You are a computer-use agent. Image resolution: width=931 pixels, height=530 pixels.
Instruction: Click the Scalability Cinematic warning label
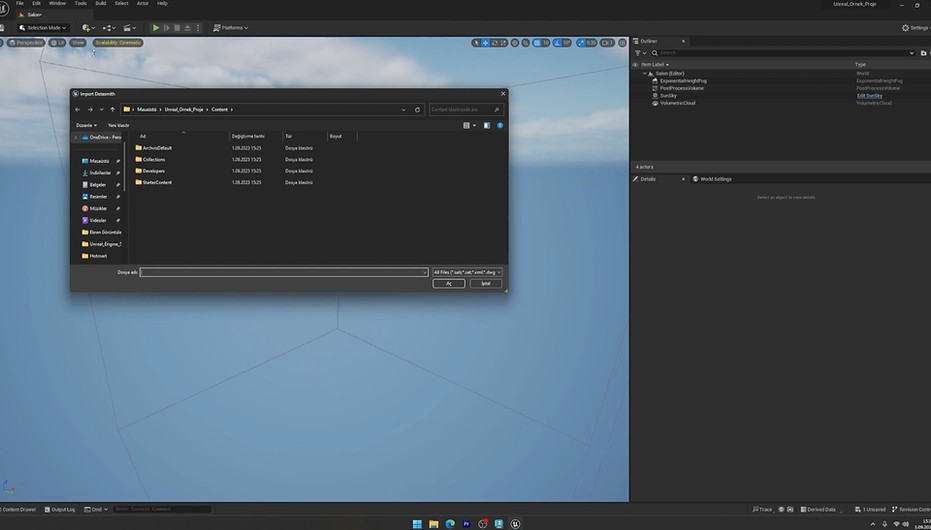[118, 43]
